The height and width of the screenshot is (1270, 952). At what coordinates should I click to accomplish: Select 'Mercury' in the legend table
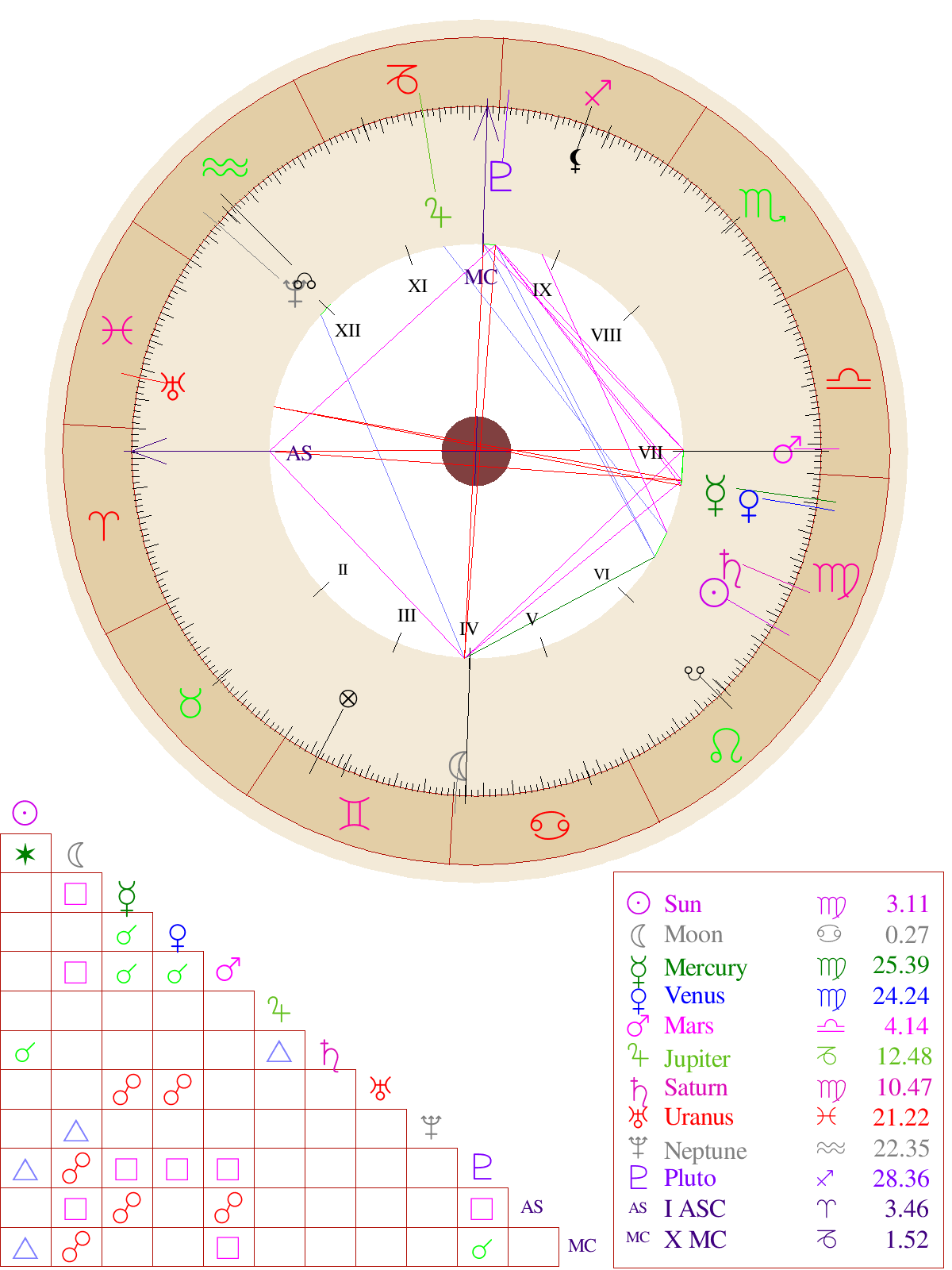pyautogui.click(x=706, y=968)
